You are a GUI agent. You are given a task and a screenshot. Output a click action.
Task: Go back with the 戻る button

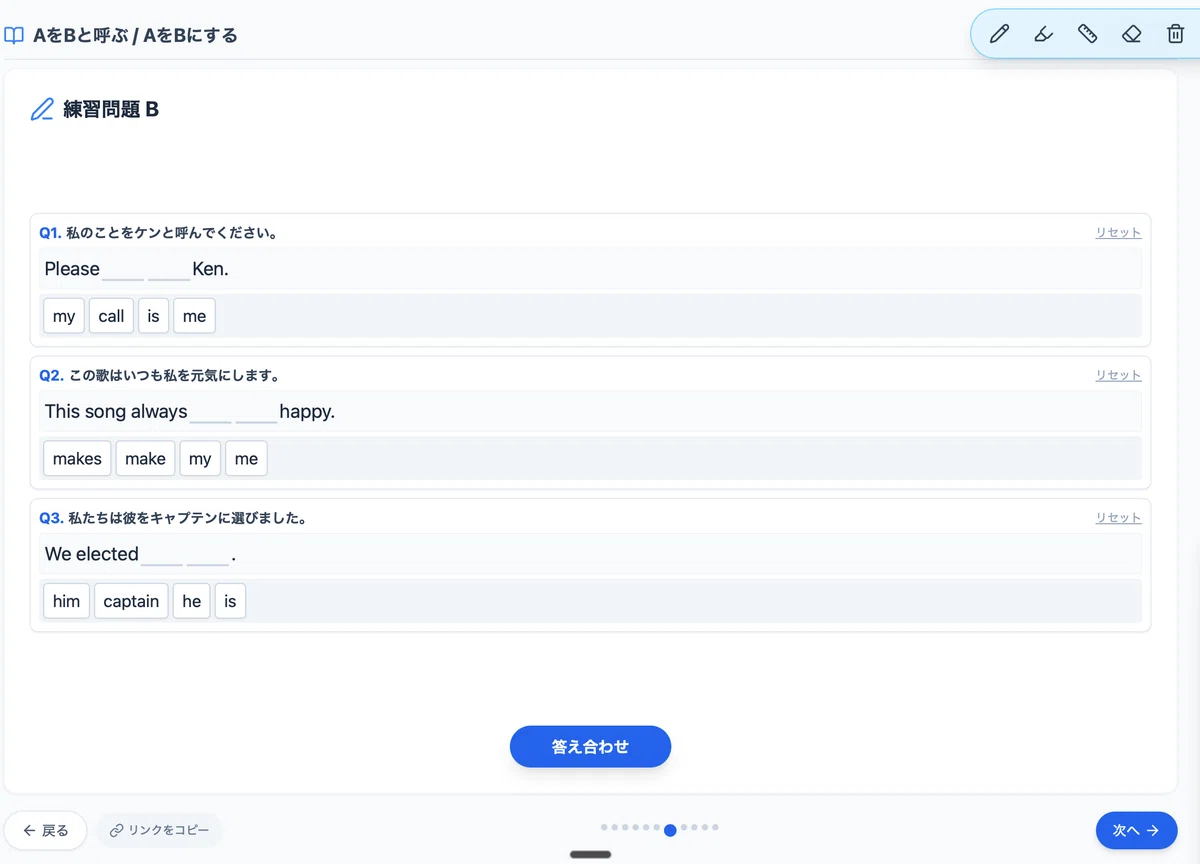[x=46, y=830]
